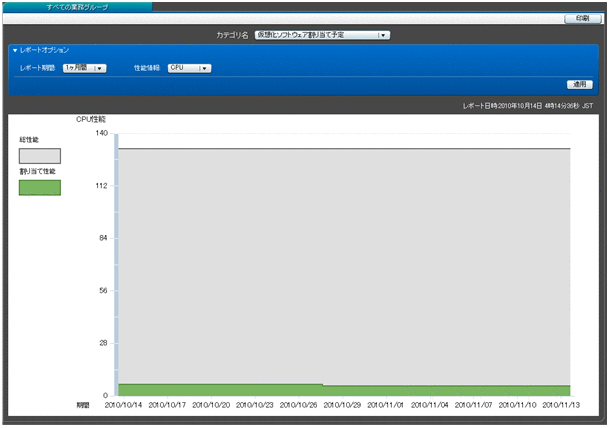Click the レポート日時 timestamp text
Viewport: 611px width, 428px height.
(x=527, y=104)
